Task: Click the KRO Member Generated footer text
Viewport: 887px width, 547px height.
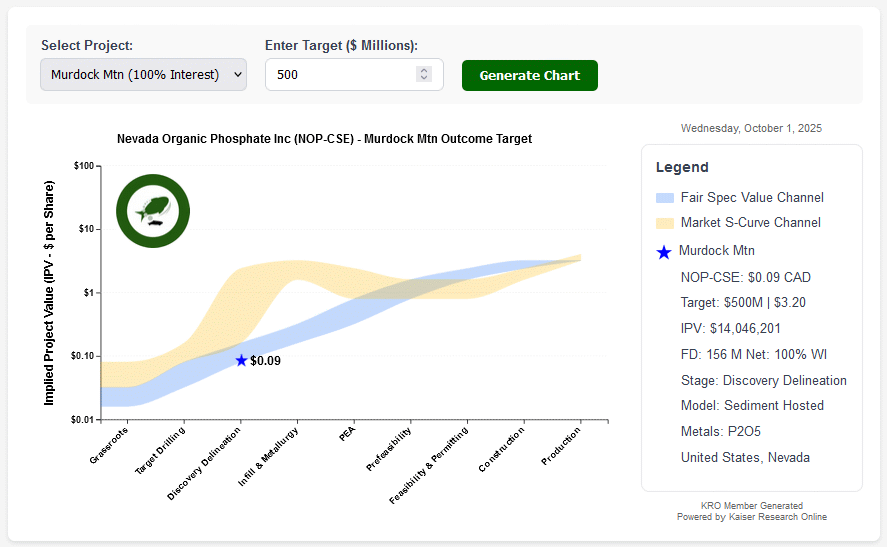Action: (x=752, y=506)
